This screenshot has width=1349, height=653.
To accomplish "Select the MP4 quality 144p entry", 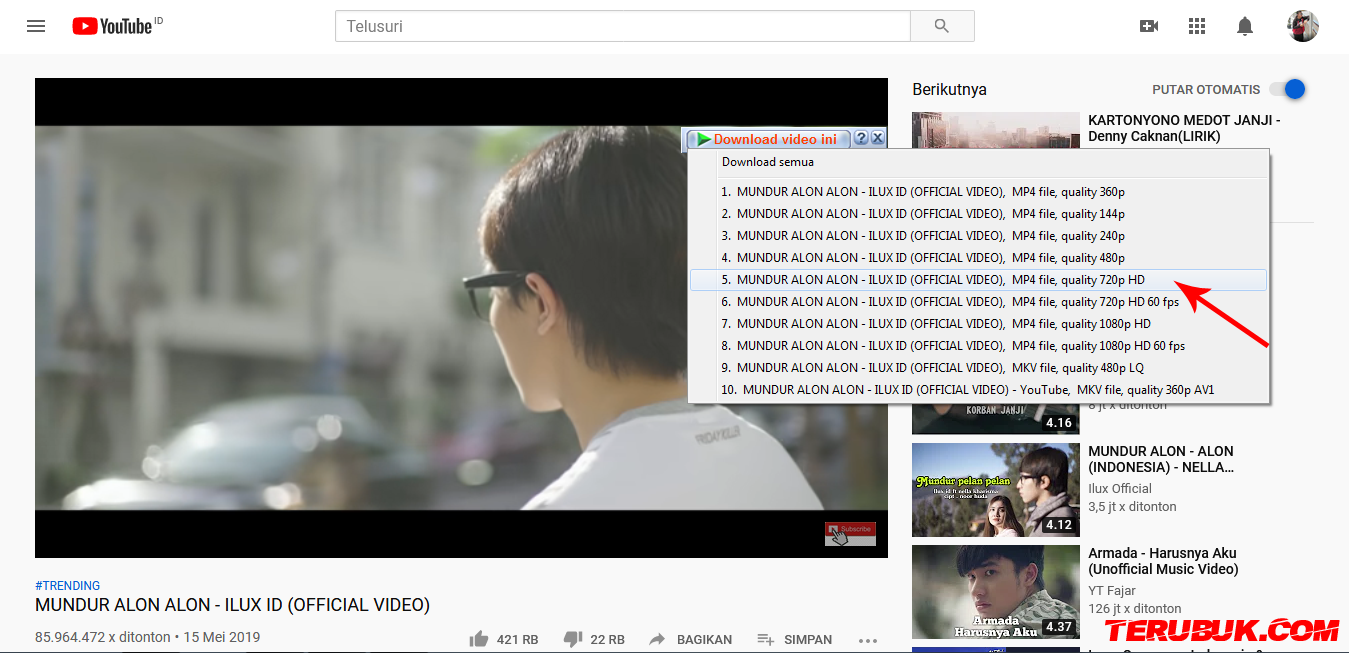I will (978, 214).
